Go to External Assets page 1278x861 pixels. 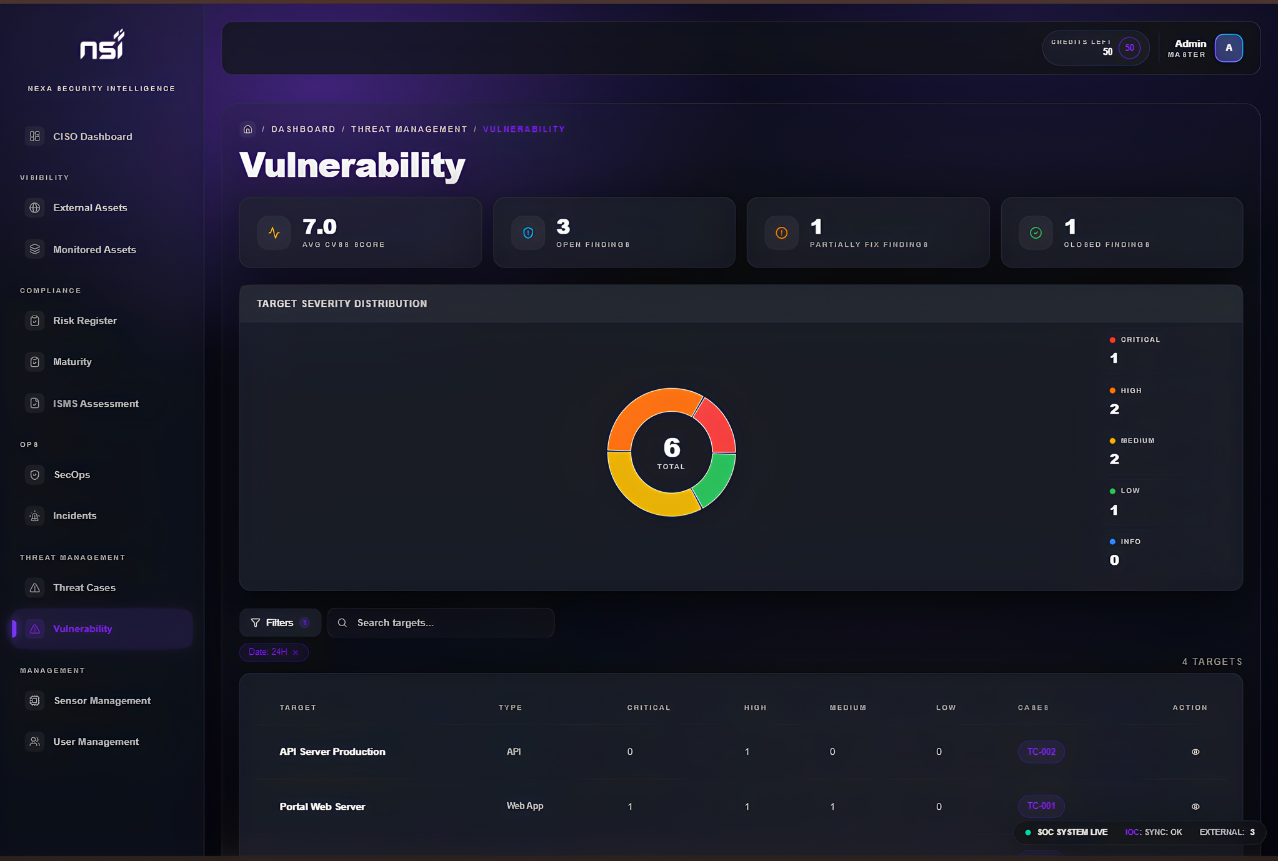click(x=102, y=208)
